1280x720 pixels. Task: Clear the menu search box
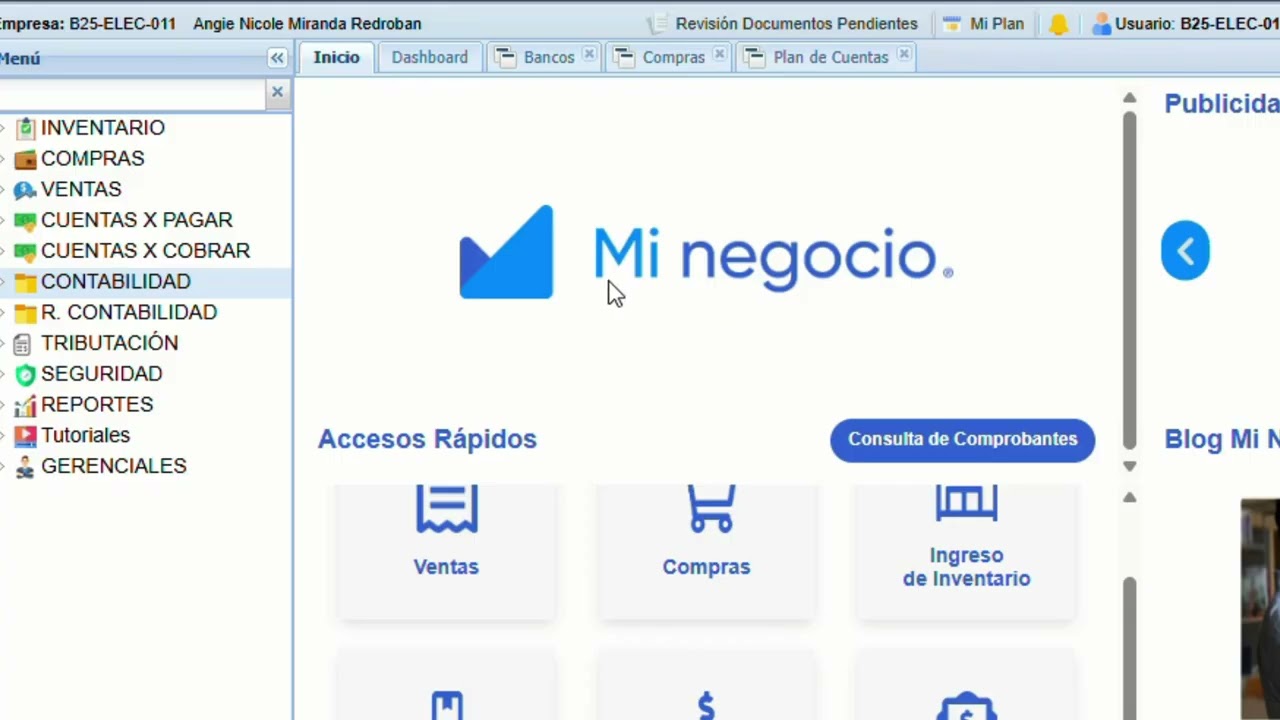(x=277, y=92)
